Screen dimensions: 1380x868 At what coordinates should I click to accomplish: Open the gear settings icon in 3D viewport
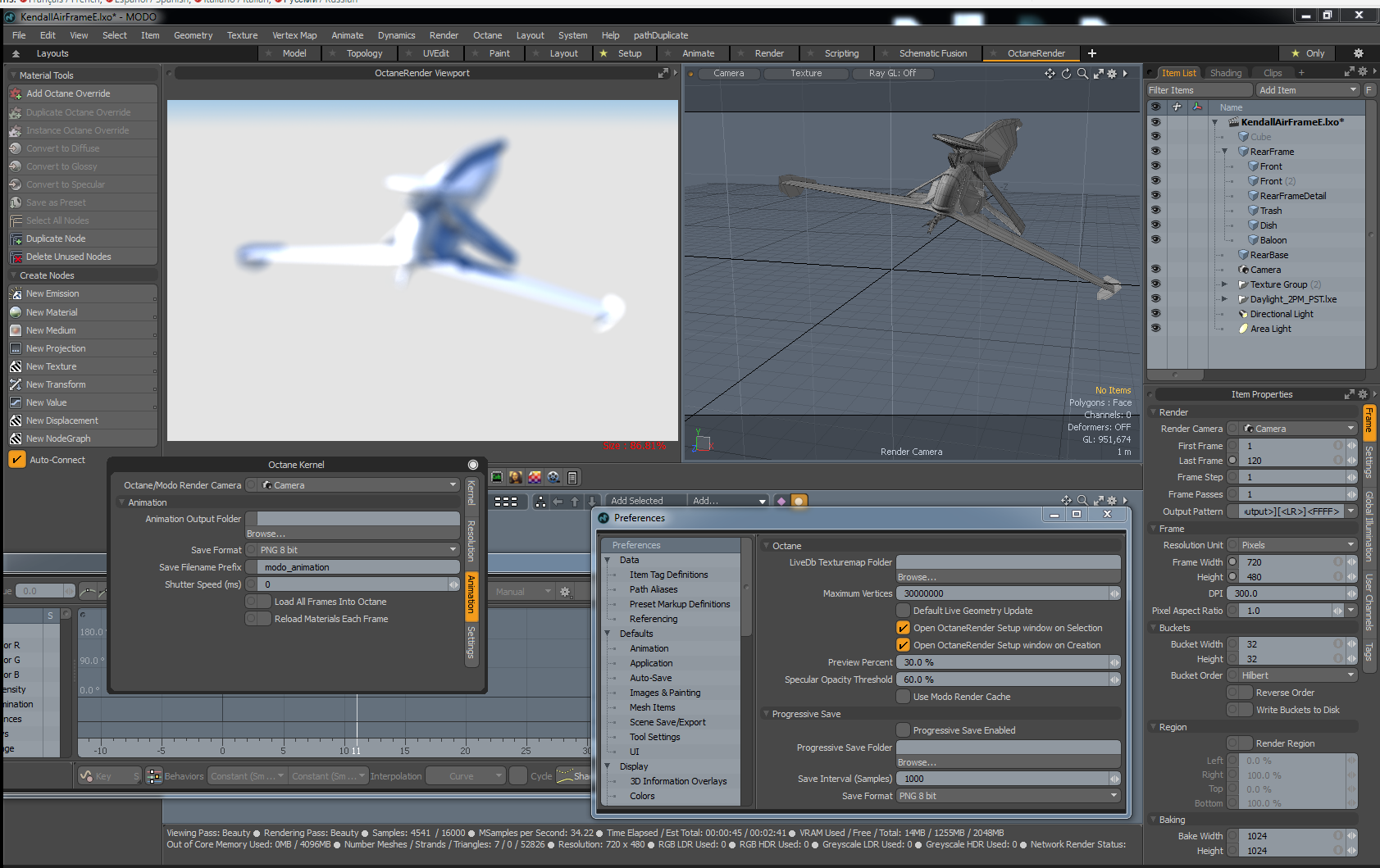tap(1112, 74)
